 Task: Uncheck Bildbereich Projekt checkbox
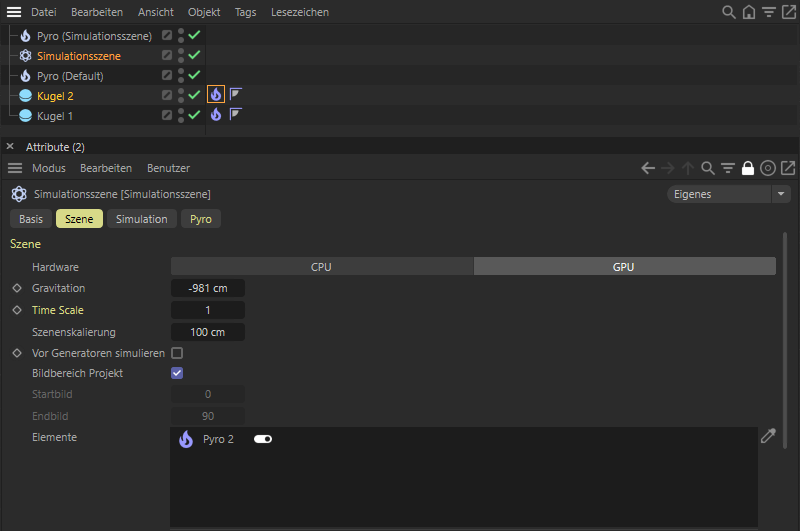pyautogui.click(x=177, y=373)
